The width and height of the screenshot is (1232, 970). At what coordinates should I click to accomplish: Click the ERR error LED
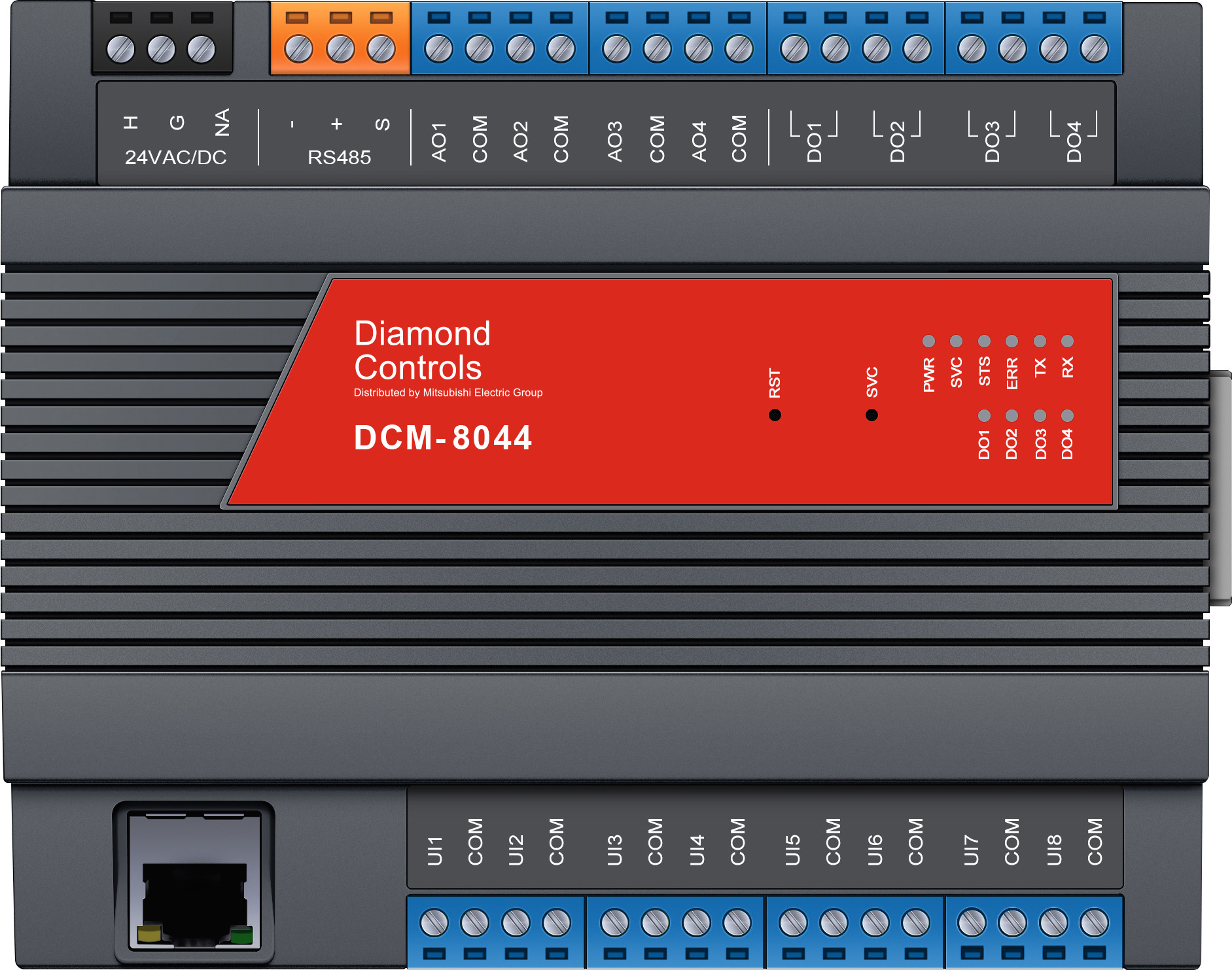click(1012, 340)
